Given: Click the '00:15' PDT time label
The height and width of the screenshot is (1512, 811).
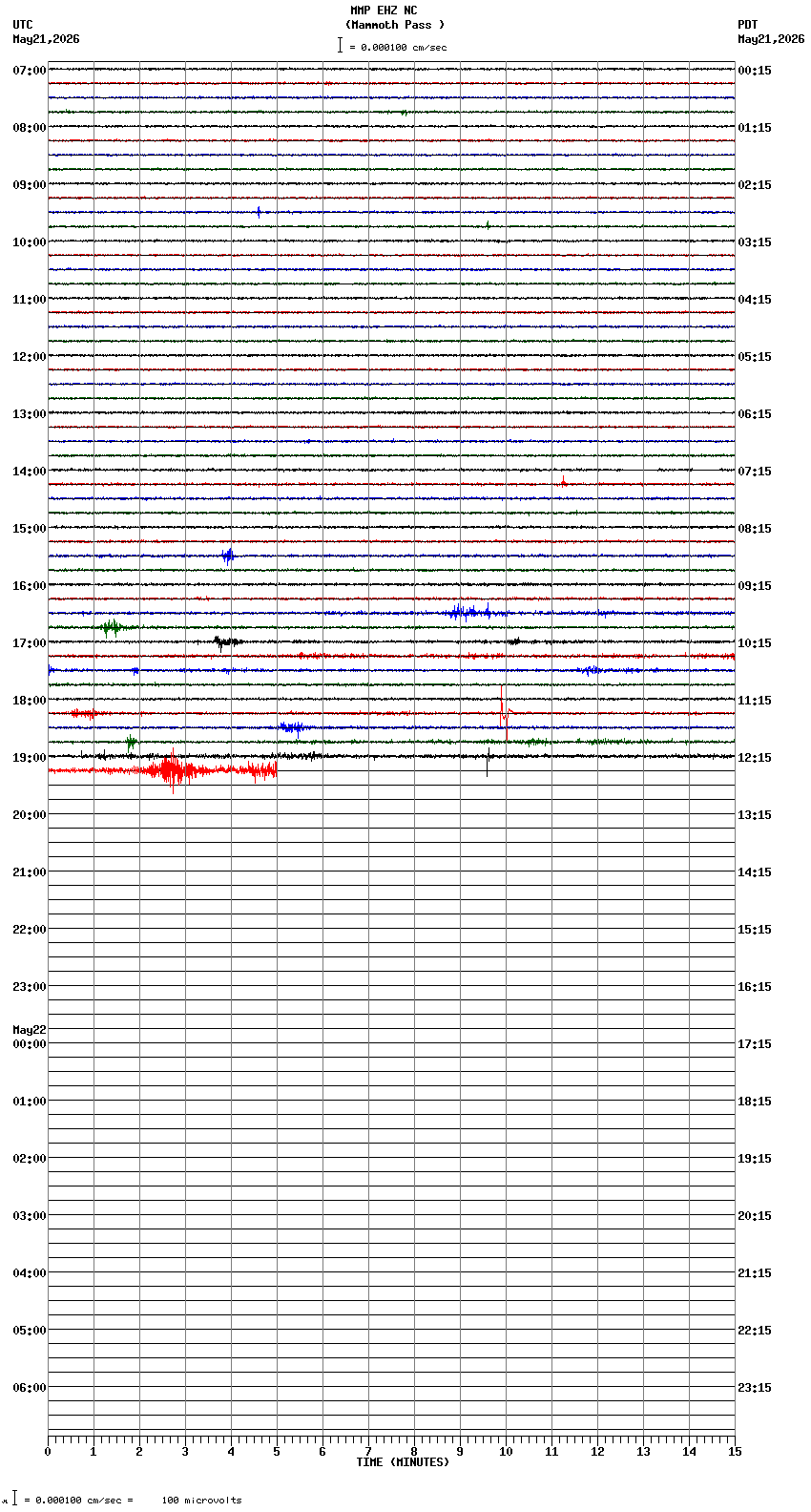Looking at the screenshot, I should (x=755, y=71).
